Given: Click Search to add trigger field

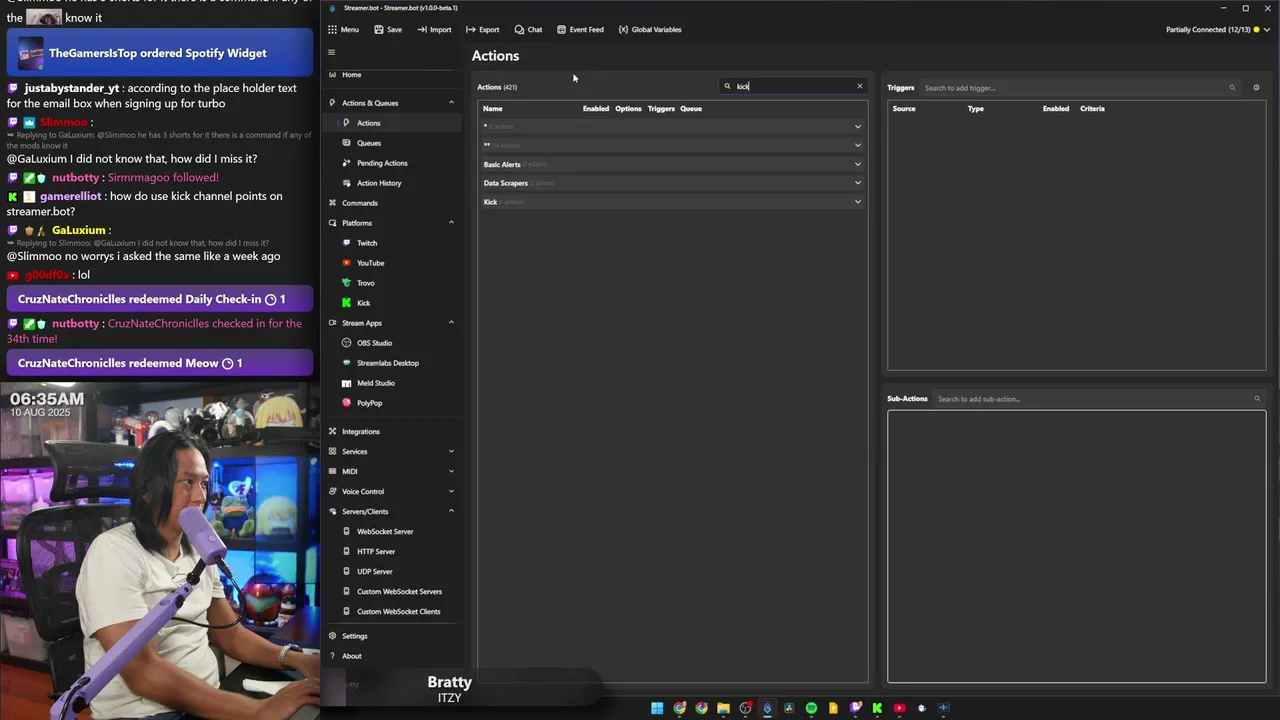Looking at the screenshot, I should [x=1080, y=88].
